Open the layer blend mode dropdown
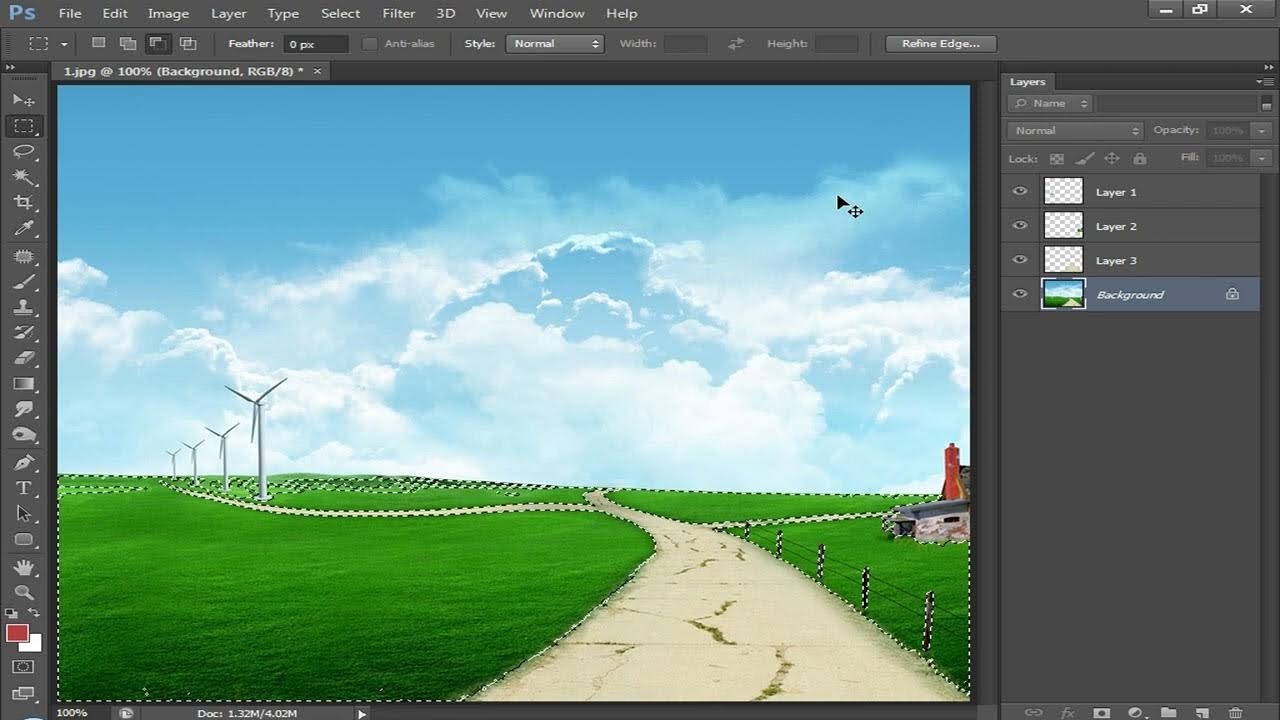The height and width of the screenshot is (720, 1280). pos(1075,131)
